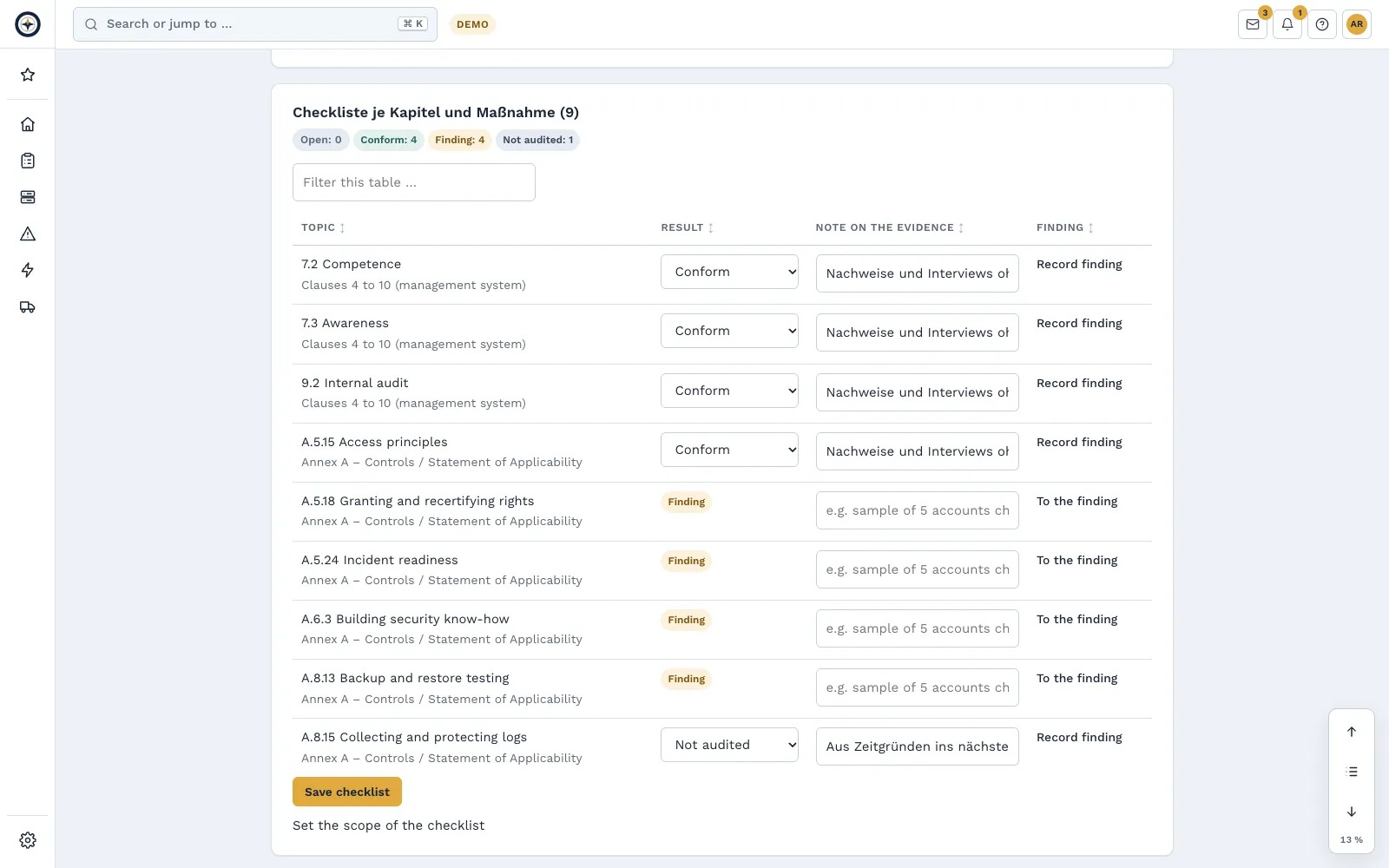Image resolution: width=1389 pixels, height=868 pixels.
Task: Go to home via house icon
Action: [x=28, y=124]
